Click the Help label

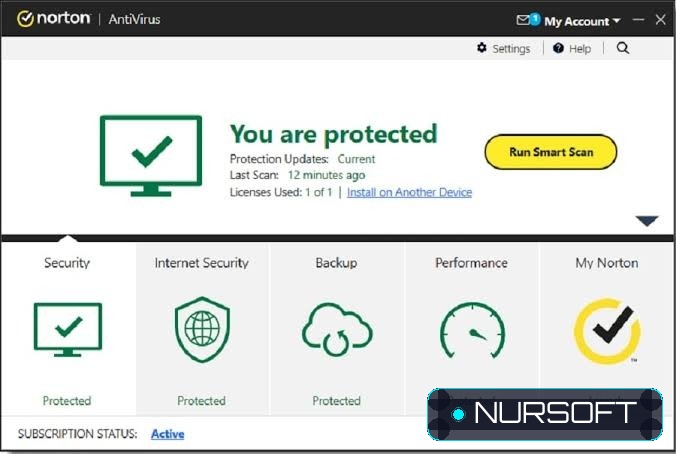(580, 49)
